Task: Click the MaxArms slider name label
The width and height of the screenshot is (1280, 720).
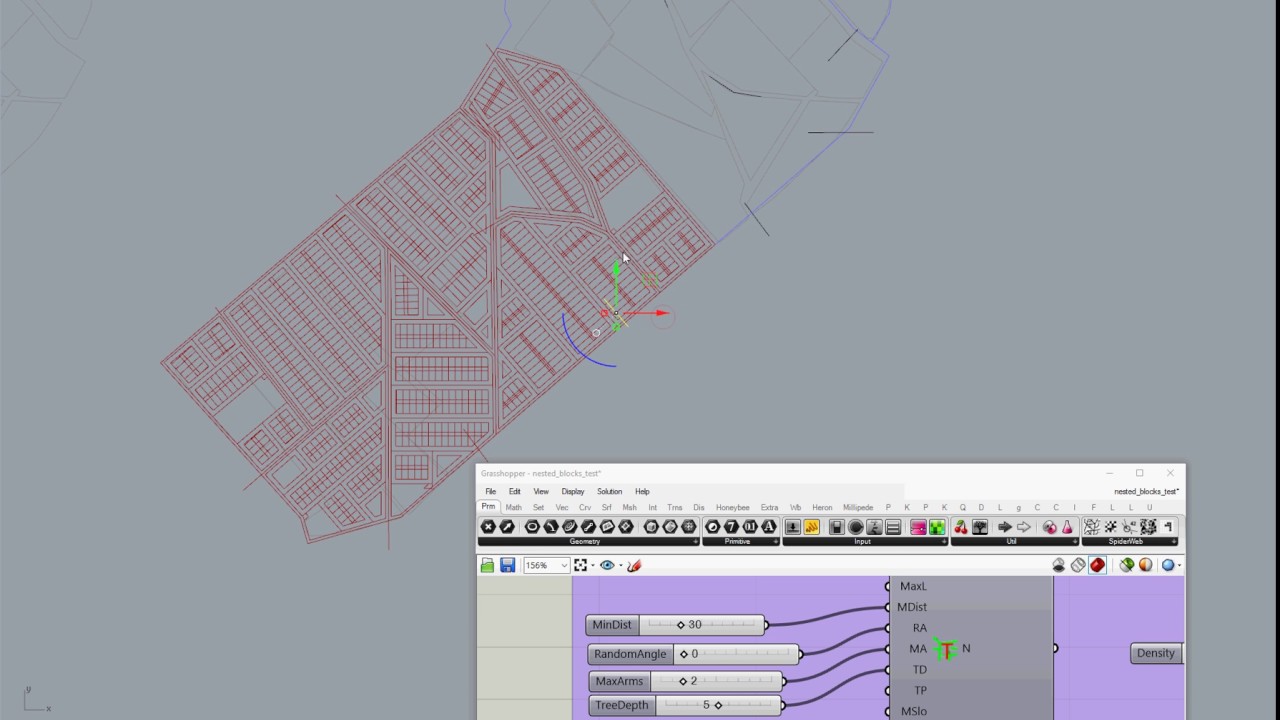Action: click(x=619, y=681)
